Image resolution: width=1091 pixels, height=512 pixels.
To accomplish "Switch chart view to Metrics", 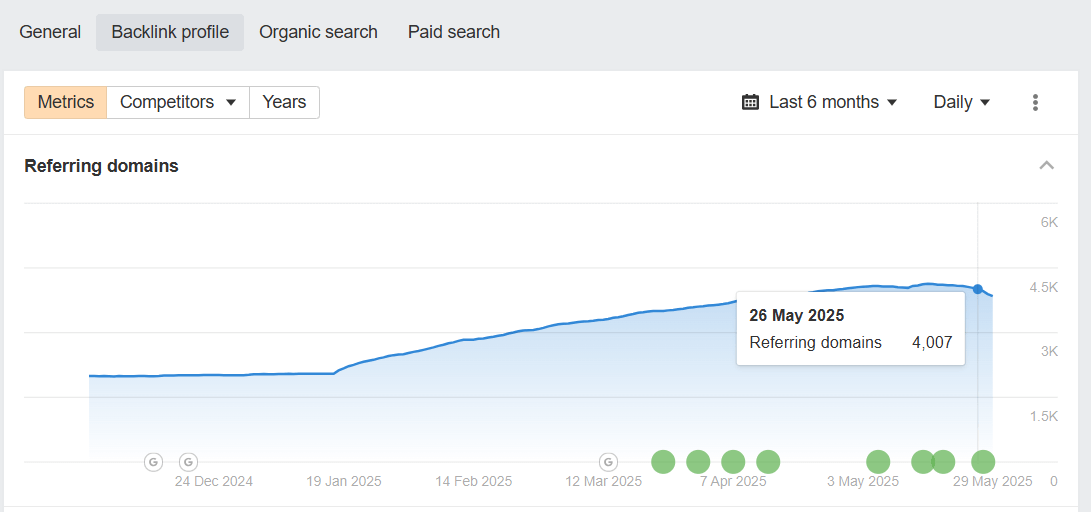I will pos(66,102).
